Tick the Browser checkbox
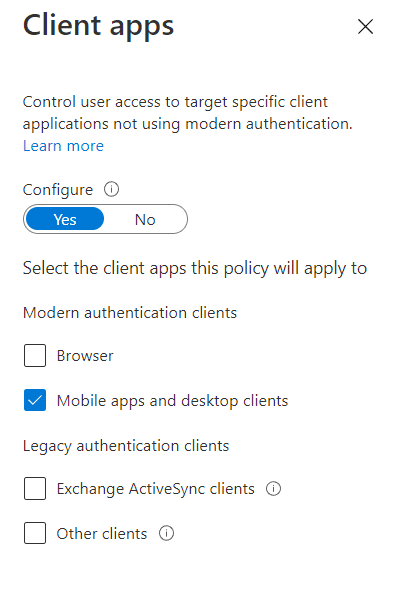The image size is (401, 592). point(35,355)
